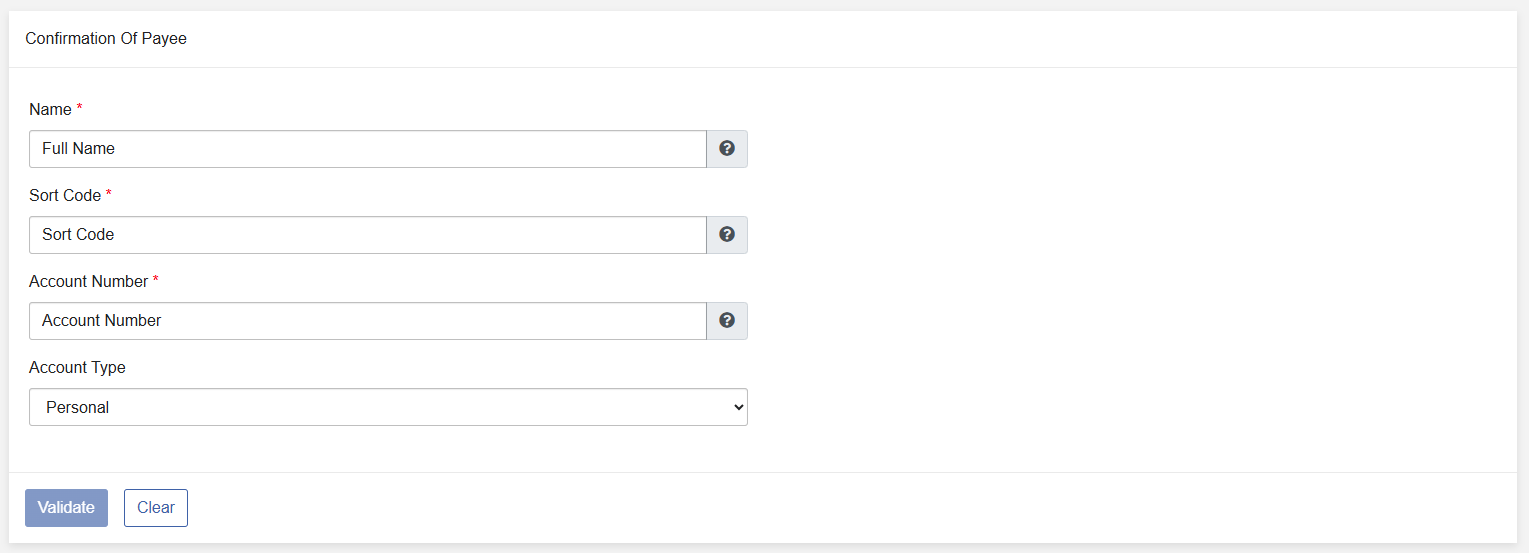The image size is (1529, 553).
Task: Click the red asterisk next to Name
Action: pos(79,108)
